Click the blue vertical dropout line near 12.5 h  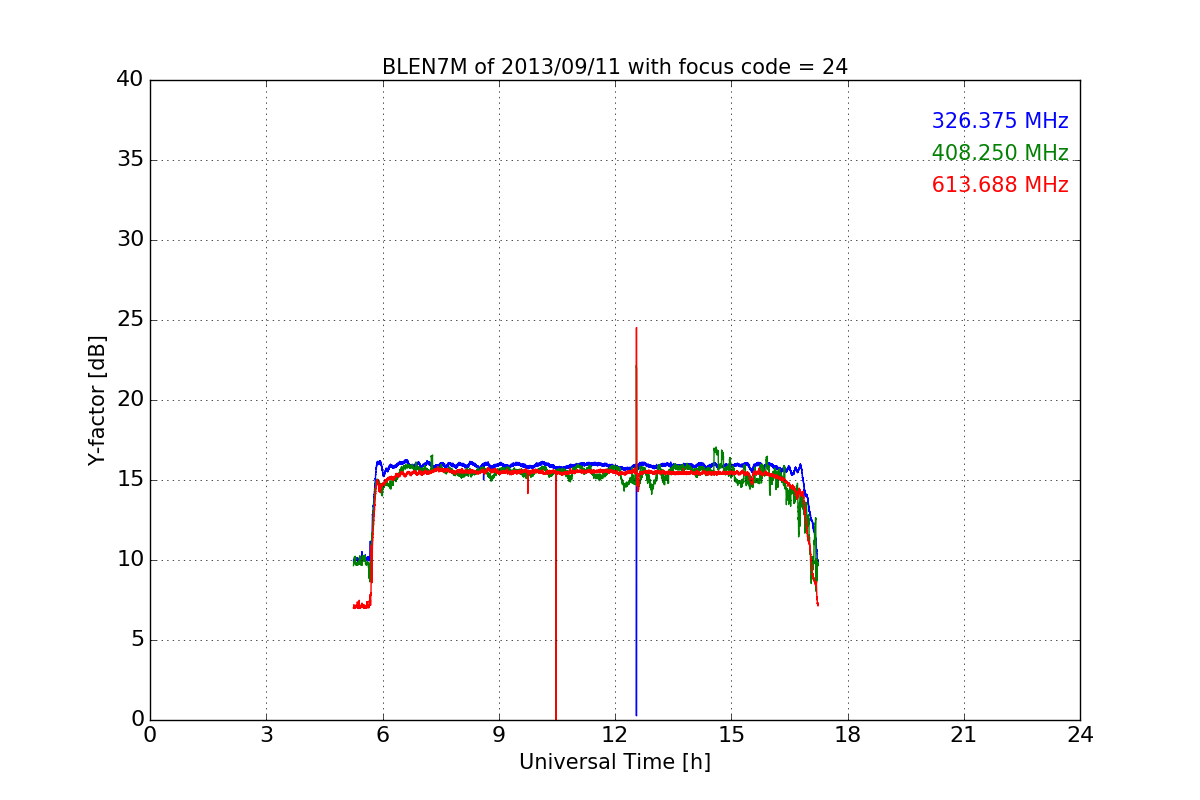[636, 600]
